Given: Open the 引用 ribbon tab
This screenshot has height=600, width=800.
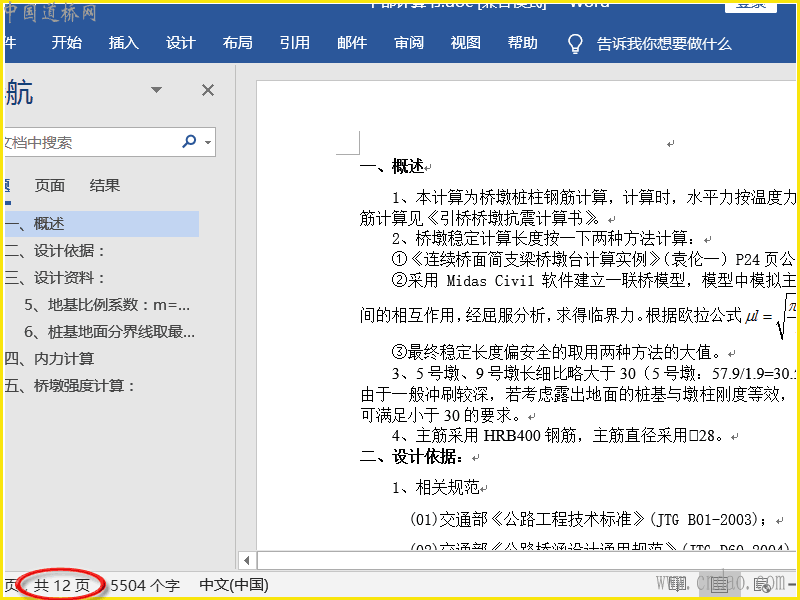Looking at the screenshot, I should (295, 43).
